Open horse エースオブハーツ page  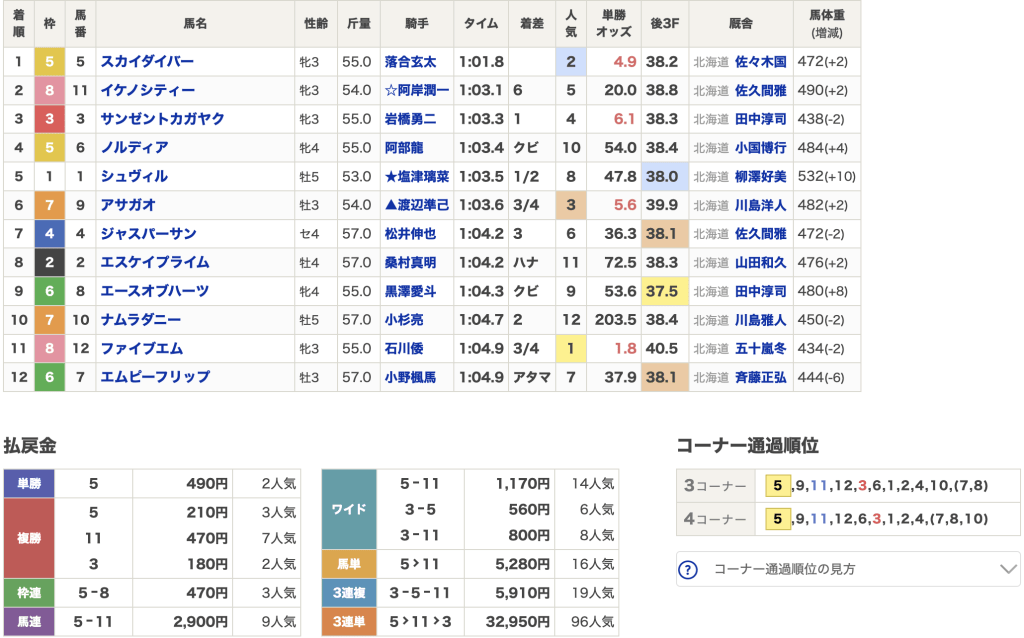pyautogui.click(x=155, y=291)
